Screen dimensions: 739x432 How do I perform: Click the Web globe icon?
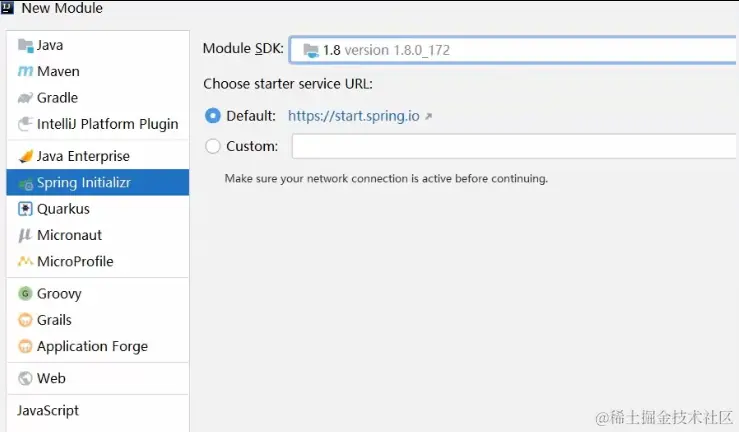tap(26, 378)
